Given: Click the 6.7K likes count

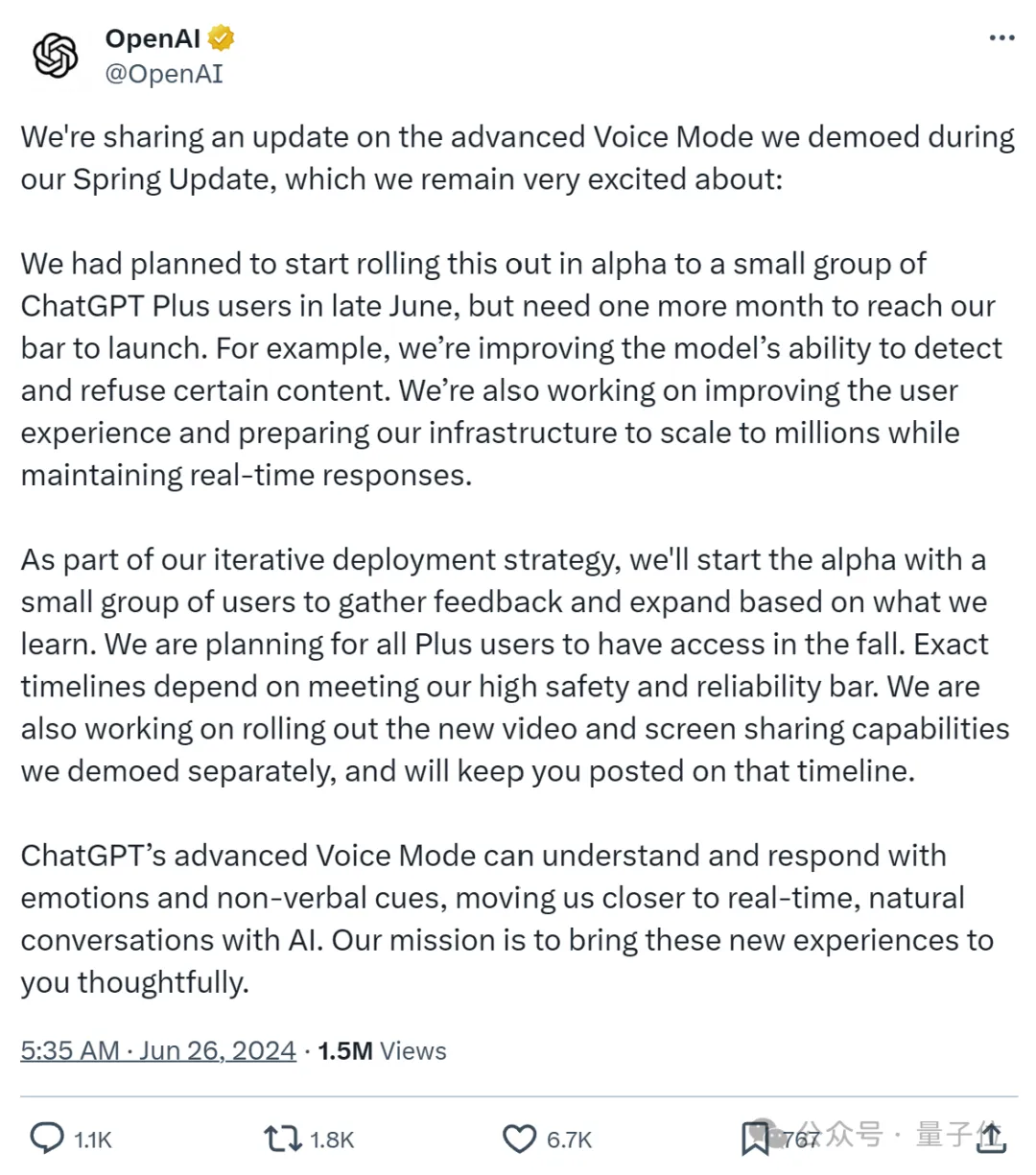Looking at the screenshot, I should click(569, 1140).
